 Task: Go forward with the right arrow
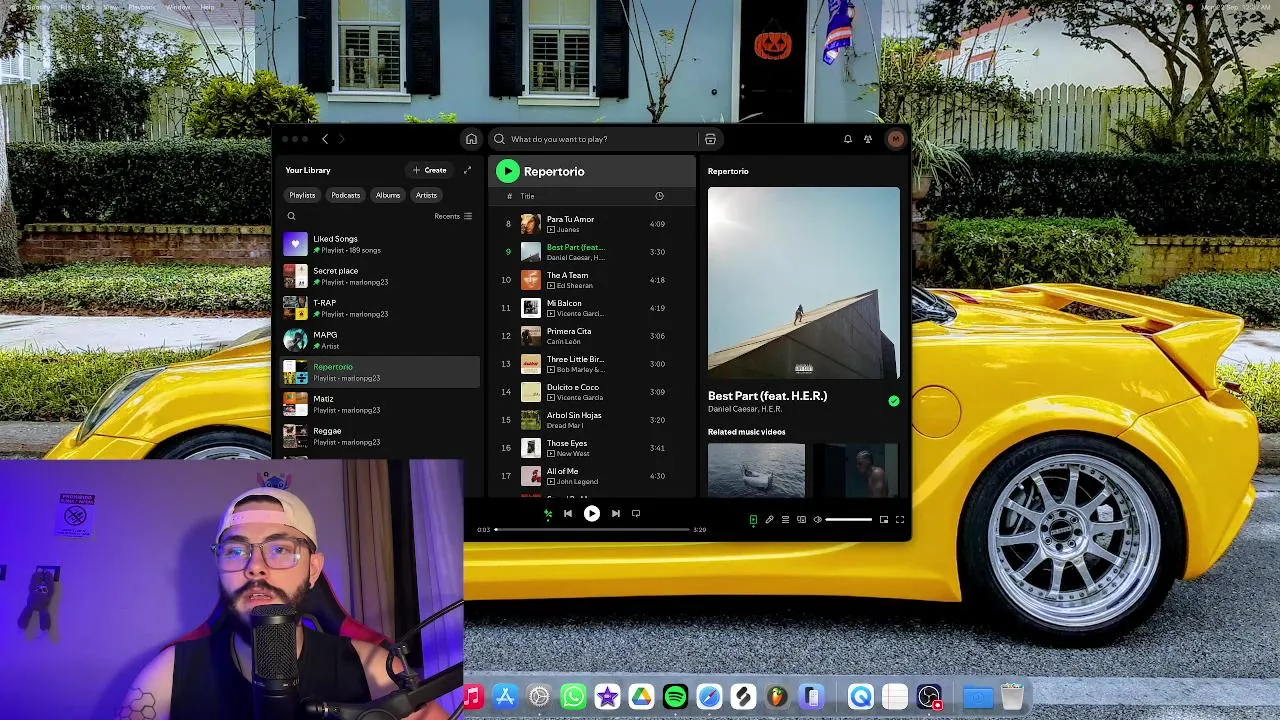point(341,139)
